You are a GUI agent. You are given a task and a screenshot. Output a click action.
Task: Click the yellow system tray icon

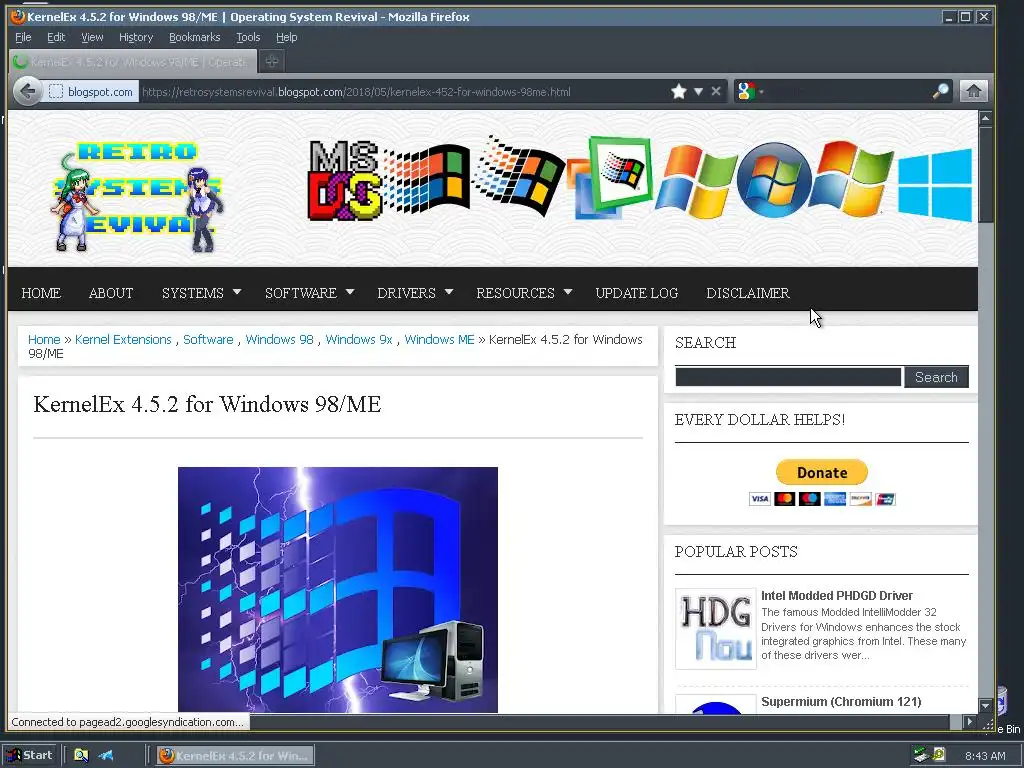(x=939, y=754)
